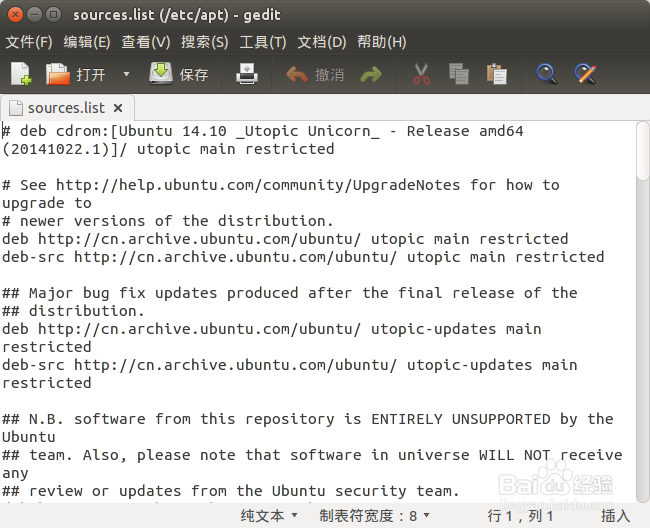The width and height of the screenshot is (650, 528).
Task: Open the 搜索(S) menu
Action: coord(204,42)
